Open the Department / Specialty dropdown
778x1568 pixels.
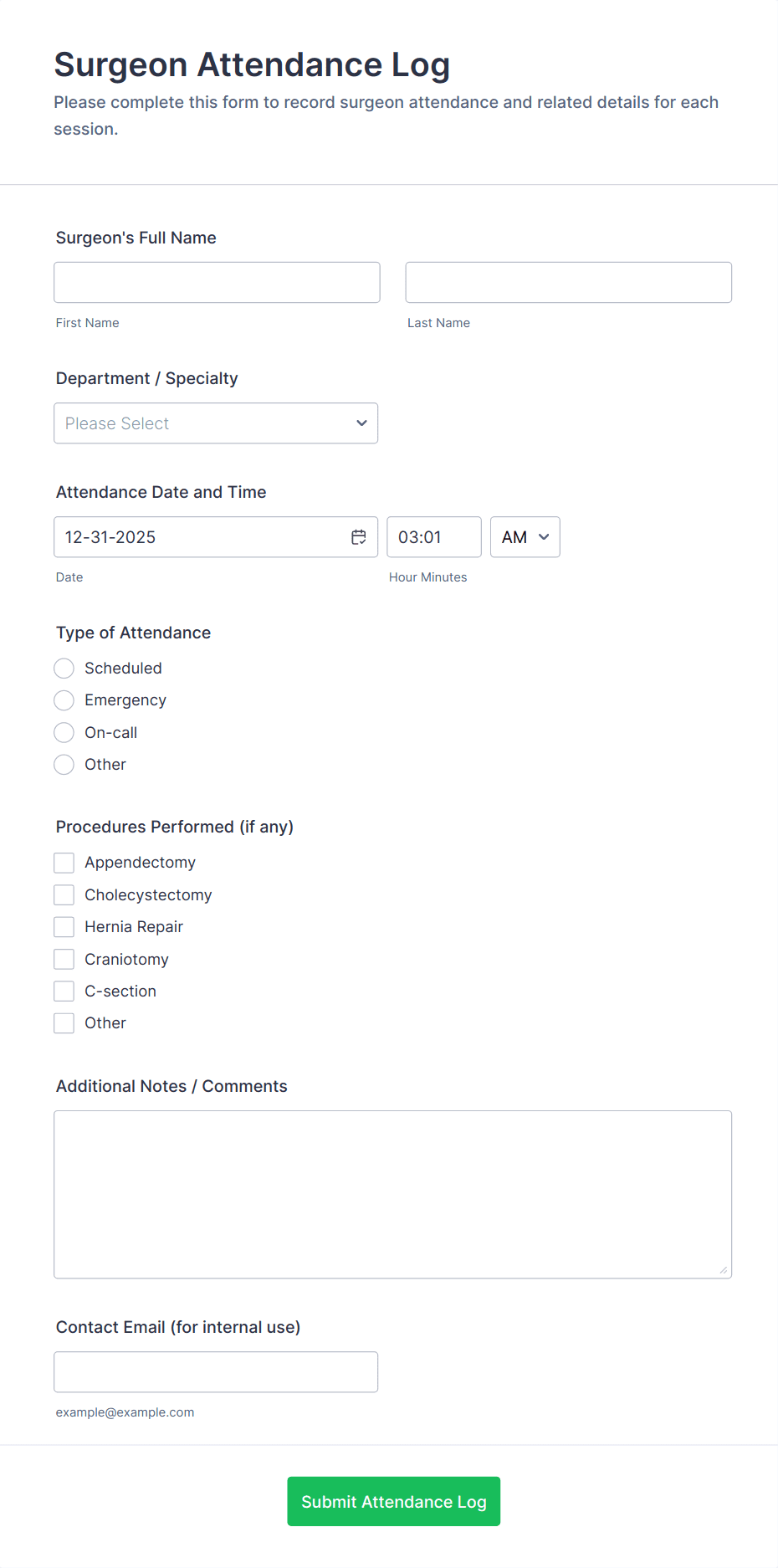(x=215, y=423)
